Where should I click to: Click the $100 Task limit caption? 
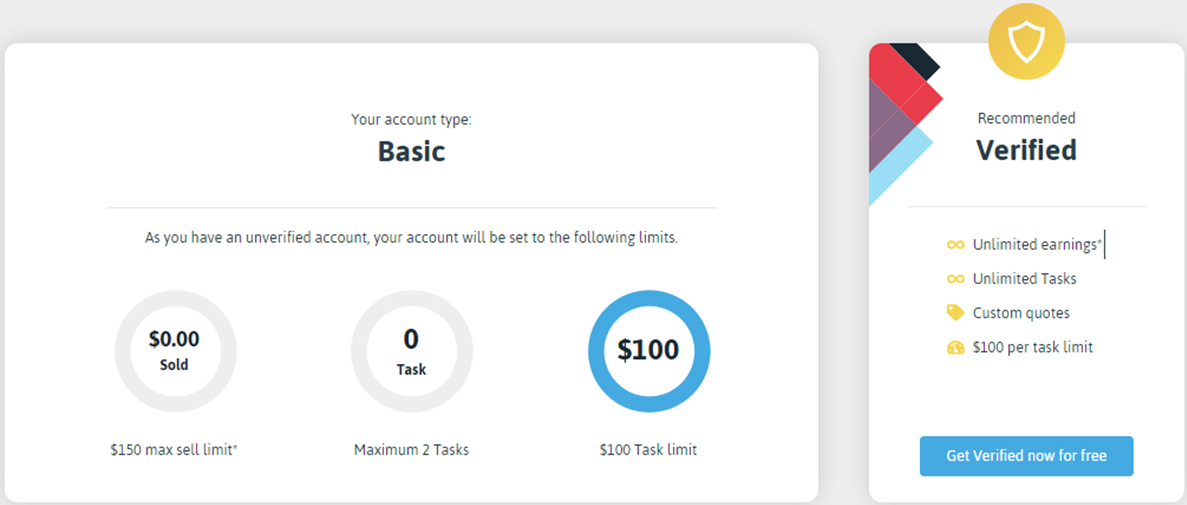(648, 450)
